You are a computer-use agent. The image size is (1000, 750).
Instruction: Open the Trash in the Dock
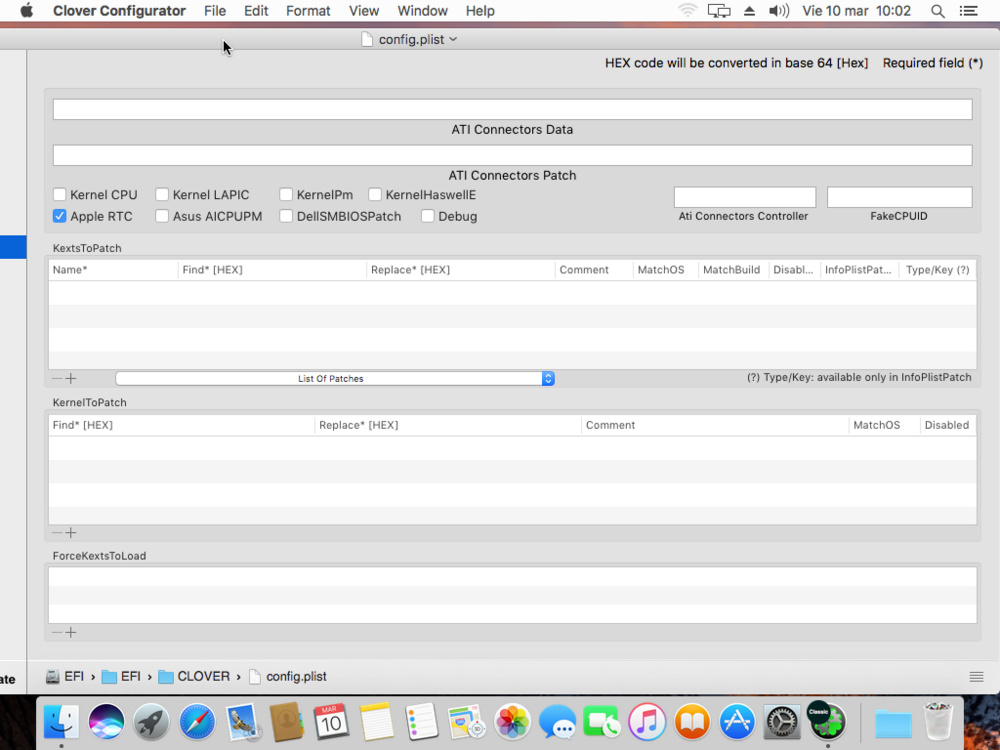(938, 721)
